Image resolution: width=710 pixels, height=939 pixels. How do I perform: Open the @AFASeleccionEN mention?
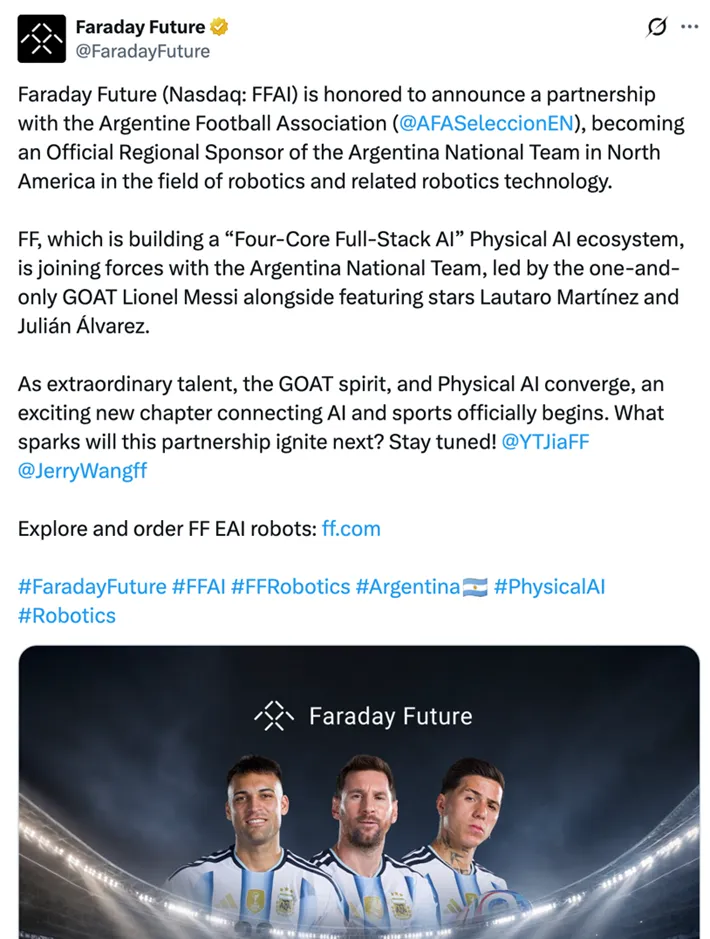pos(486,123)
